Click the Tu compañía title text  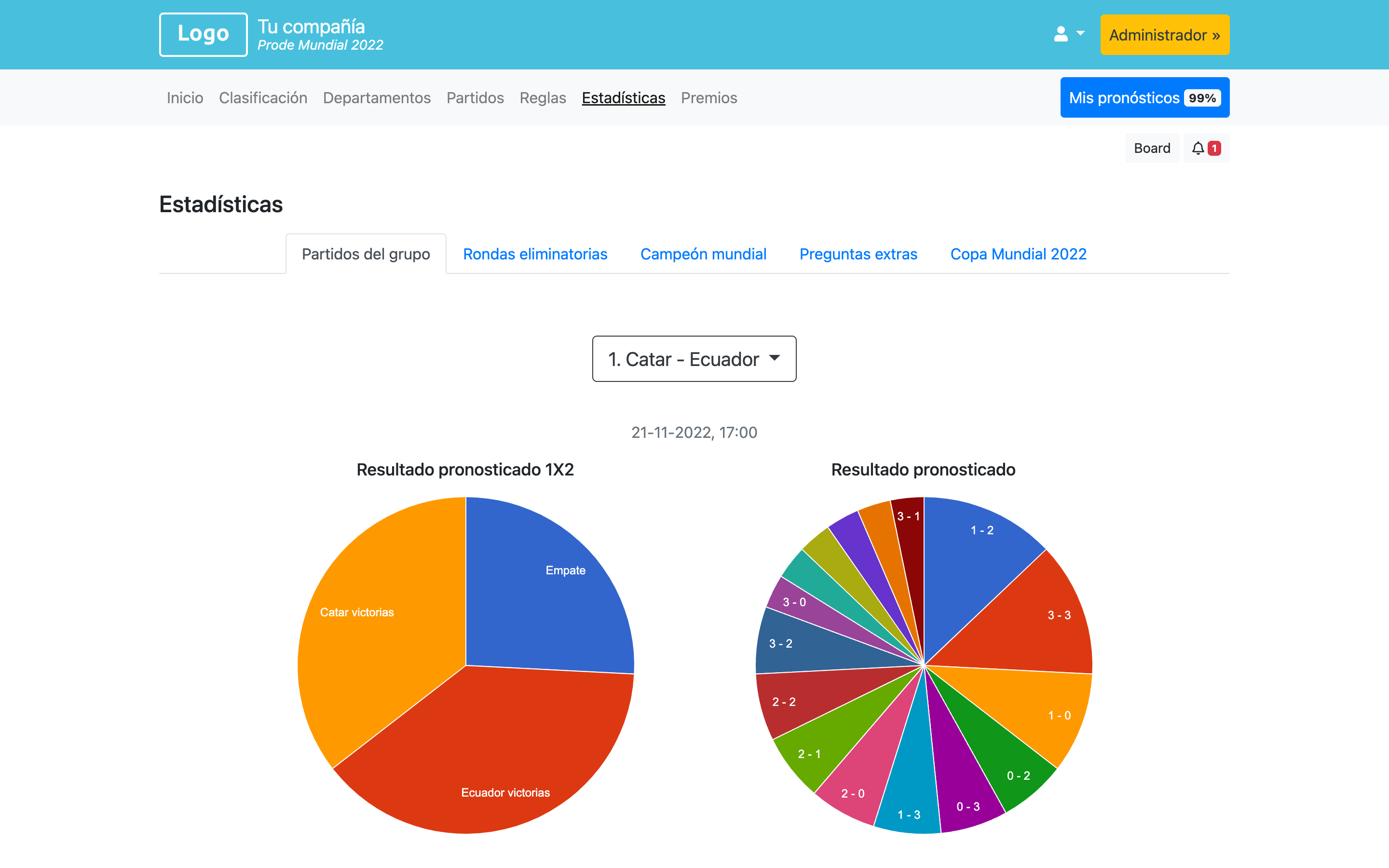[311, 27]
